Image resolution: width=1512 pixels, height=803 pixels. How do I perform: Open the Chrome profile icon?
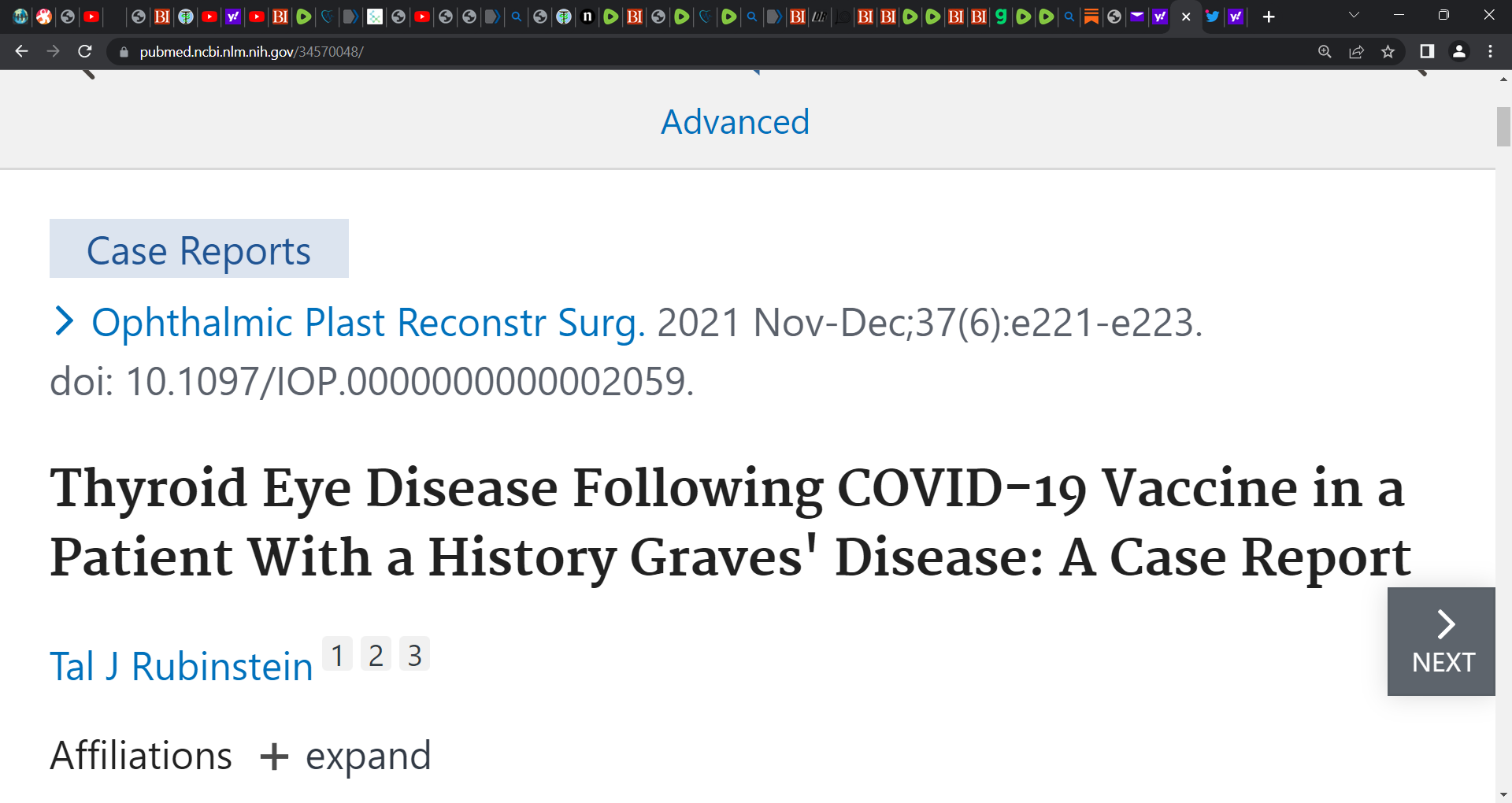pyautogui.click(x=1458, y=52)
